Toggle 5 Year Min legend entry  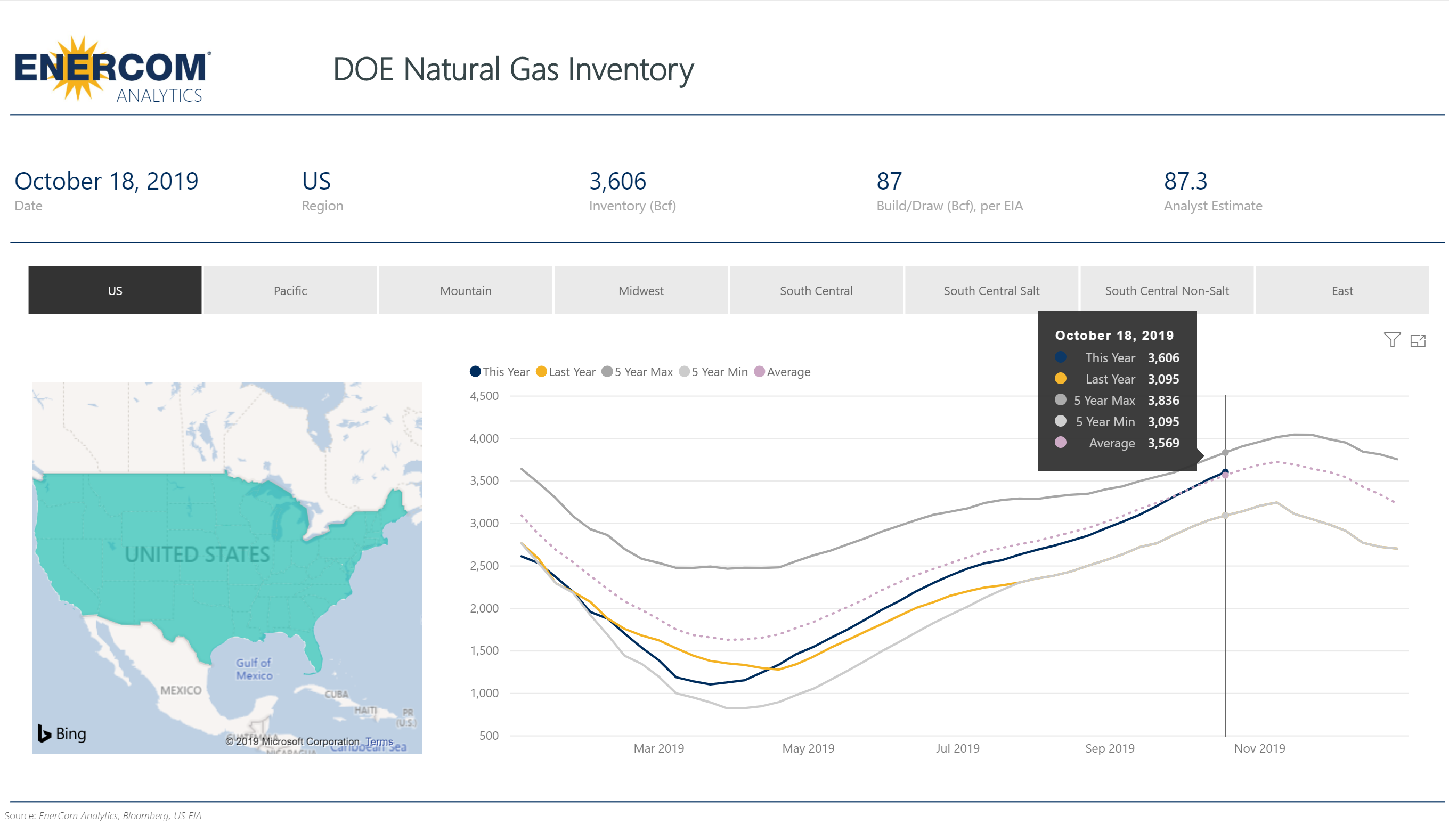click(713, 372)
